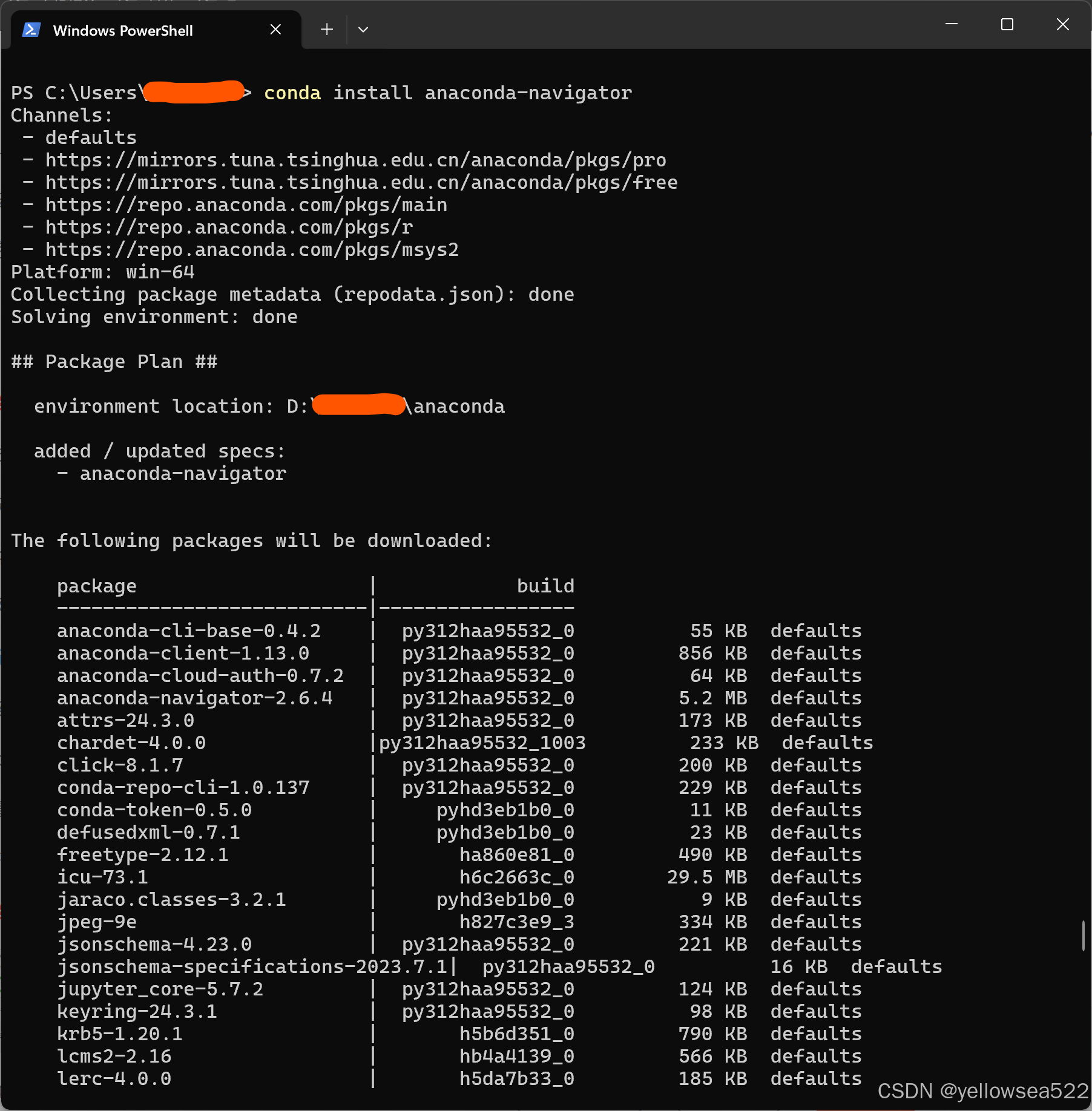
Task: Click the repo.anaconda.com pkgs/r URL
Action: 229,228
